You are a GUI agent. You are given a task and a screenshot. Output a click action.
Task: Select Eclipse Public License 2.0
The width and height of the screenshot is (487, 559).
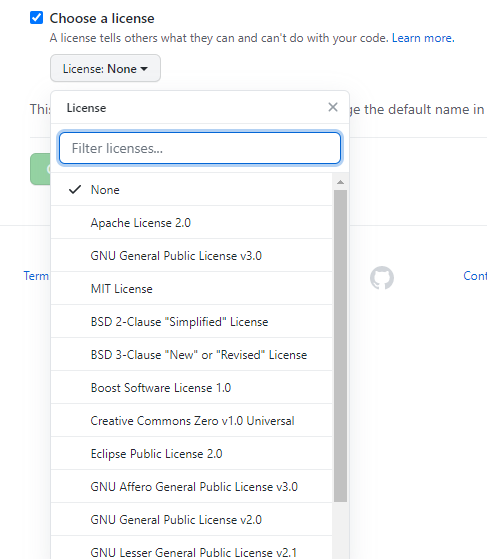click(x=191, y=454)
